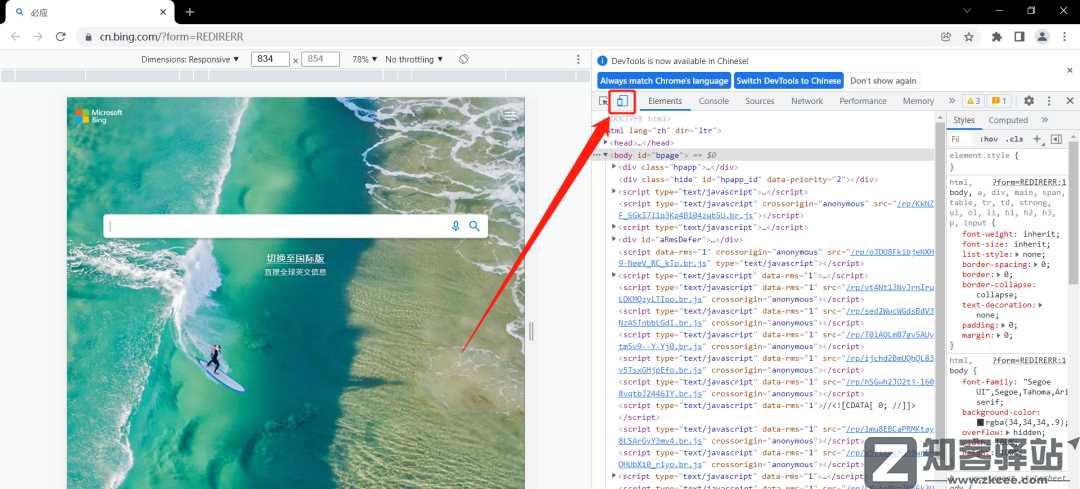Toggle the device toolbar icon

pos(621,101)
